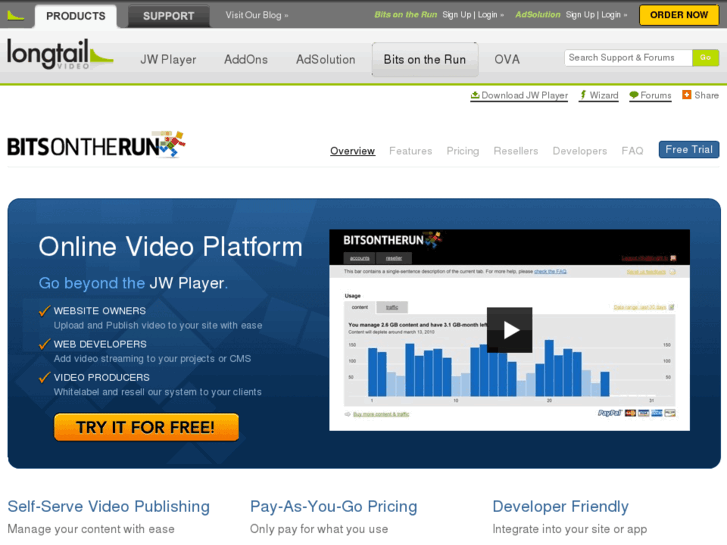Click the Share link text
Viewport: 727px width, 545px height.
click(707, 96)
